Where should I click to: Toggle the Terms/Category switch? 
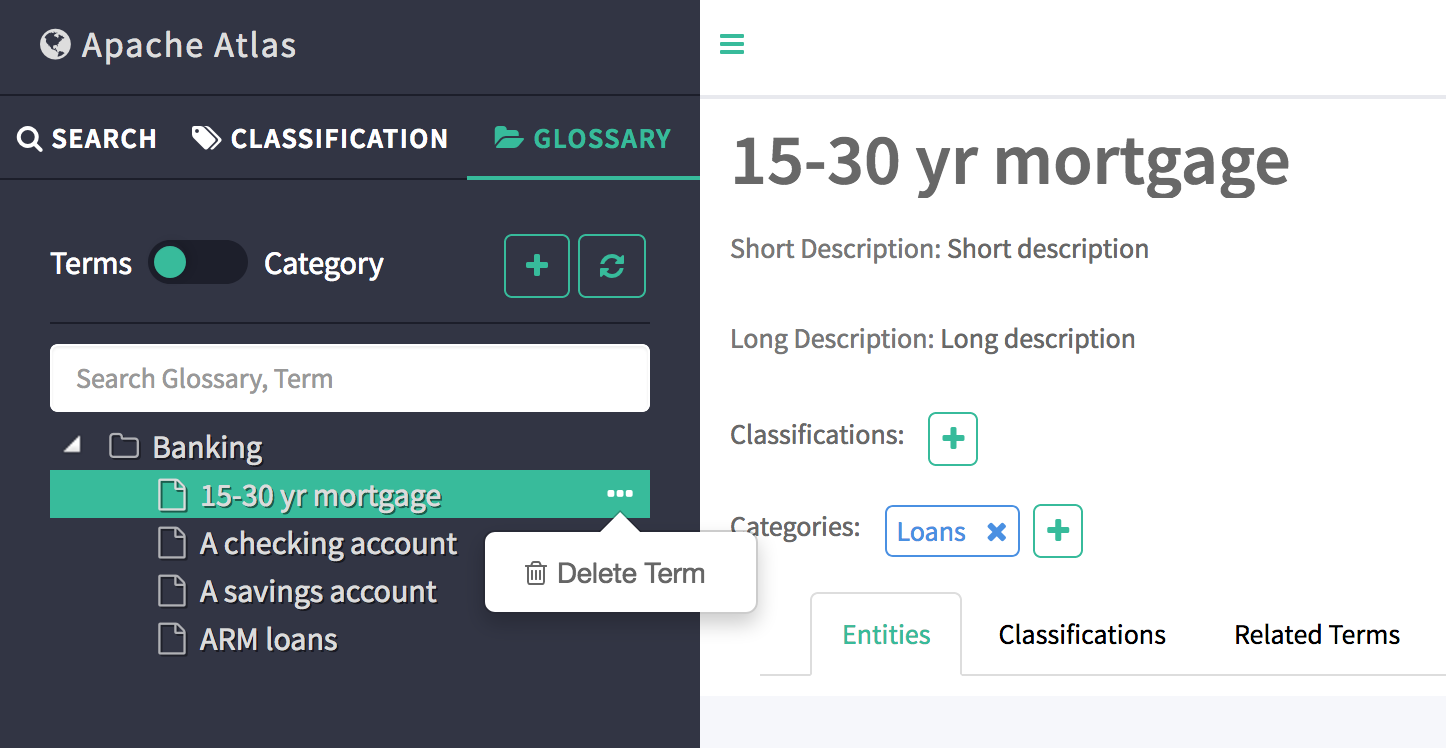(x=197, y=263)
